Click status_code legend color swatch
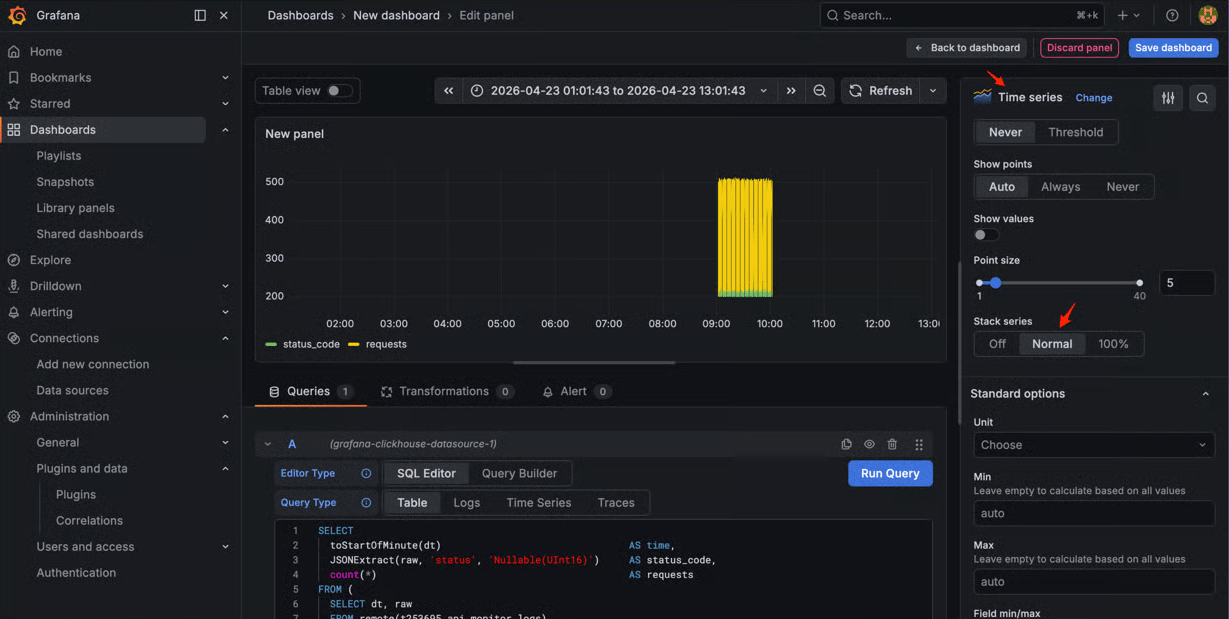The image size is (1229, 619). point(271,344)
